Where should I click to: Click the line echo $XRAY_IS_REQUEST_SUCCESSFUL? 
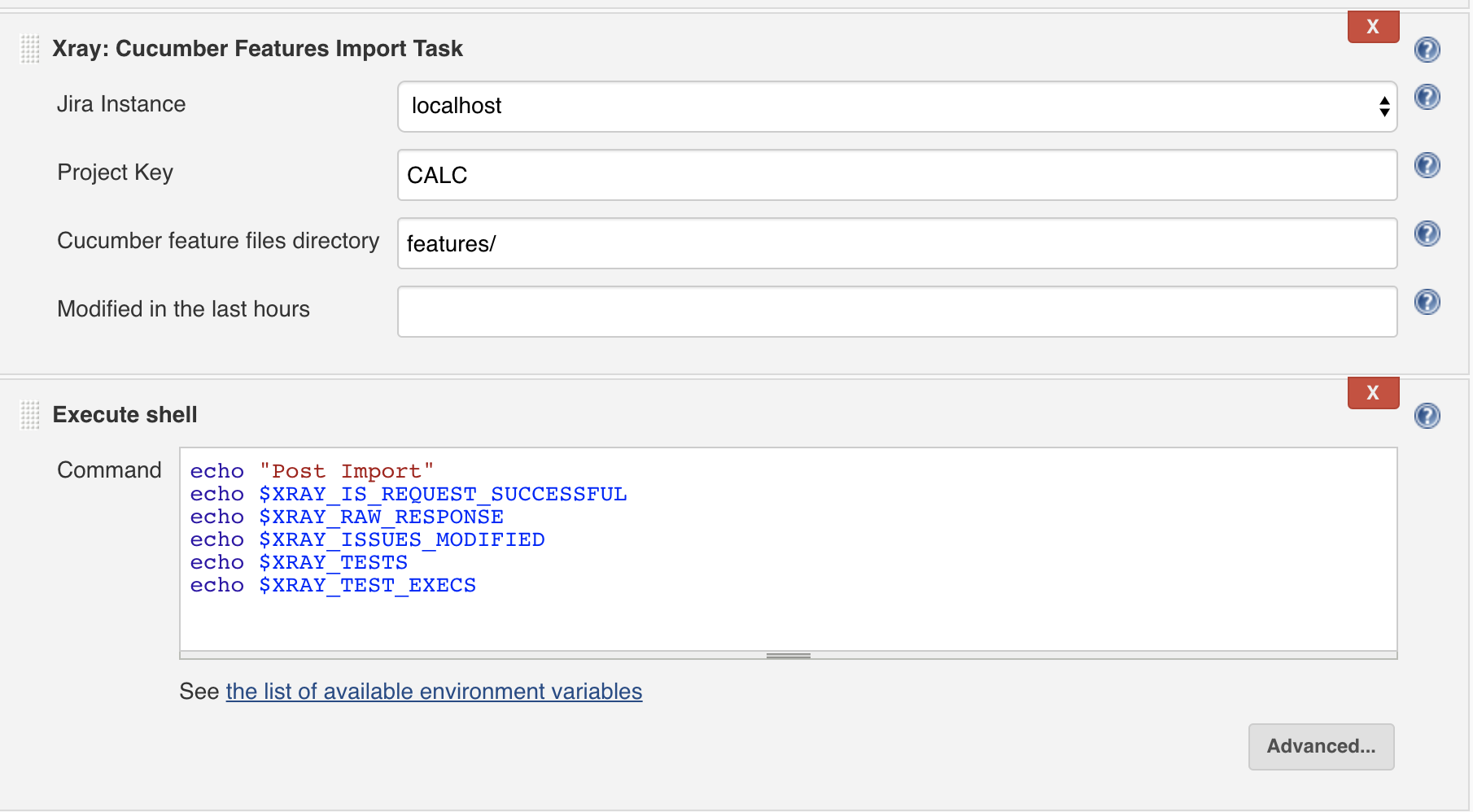(x=409, y=494)
